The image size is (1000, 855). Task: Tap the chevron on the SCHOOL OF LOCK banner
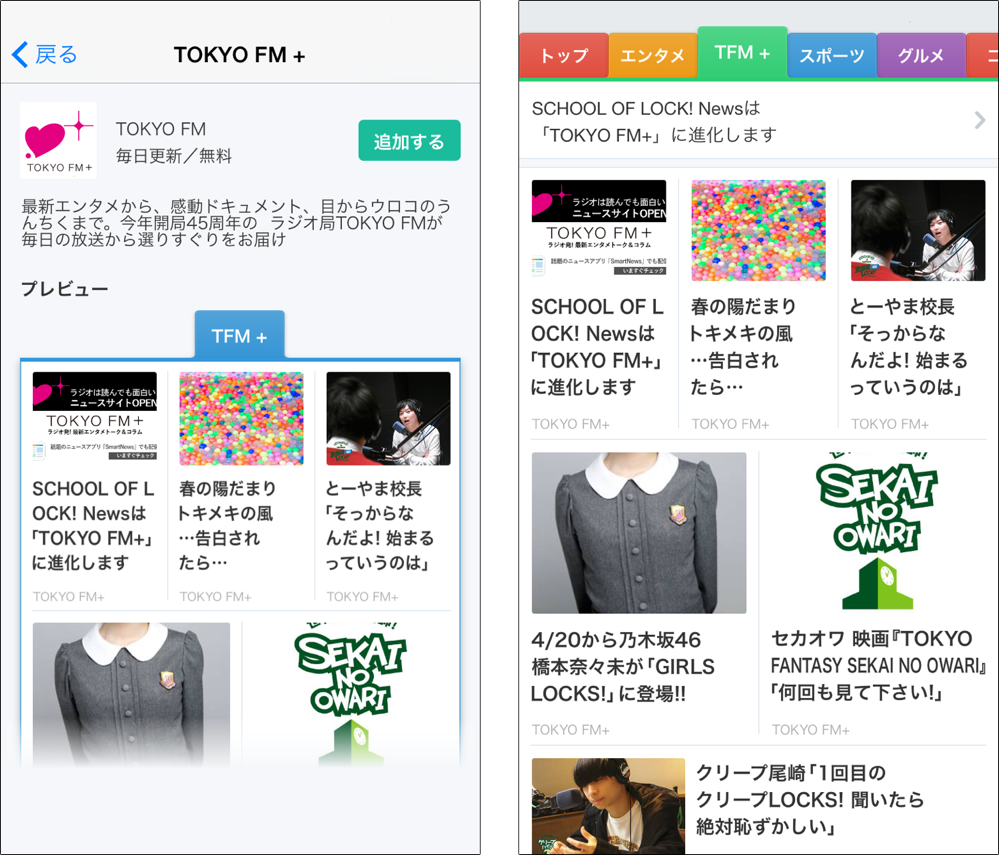tap(980, 120)
